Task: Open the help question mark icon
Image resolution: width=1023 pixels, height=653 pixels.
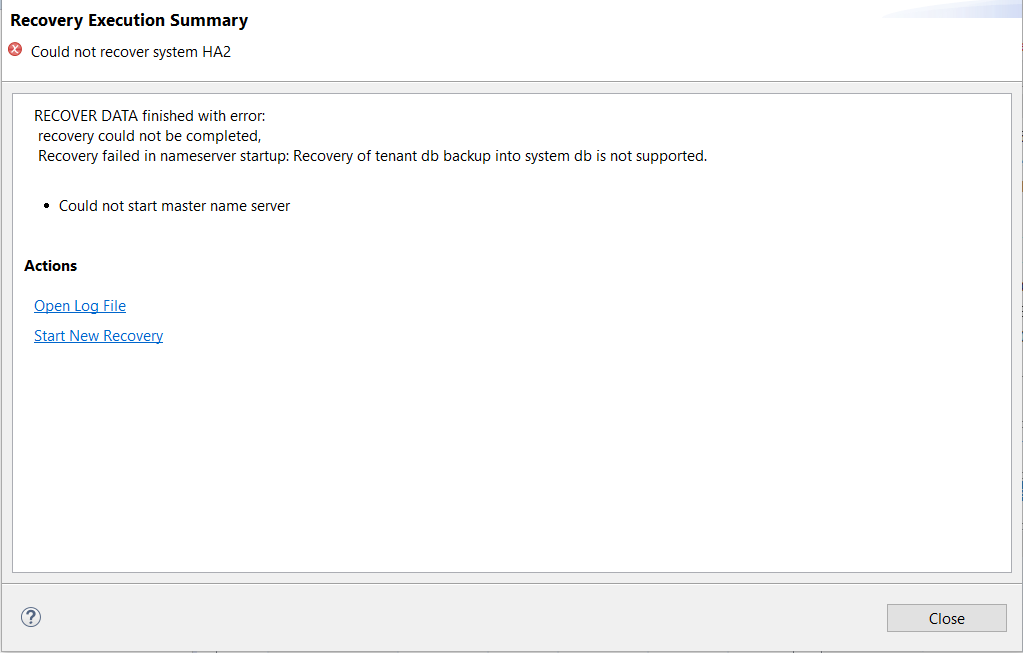Action: coord(31,617)
